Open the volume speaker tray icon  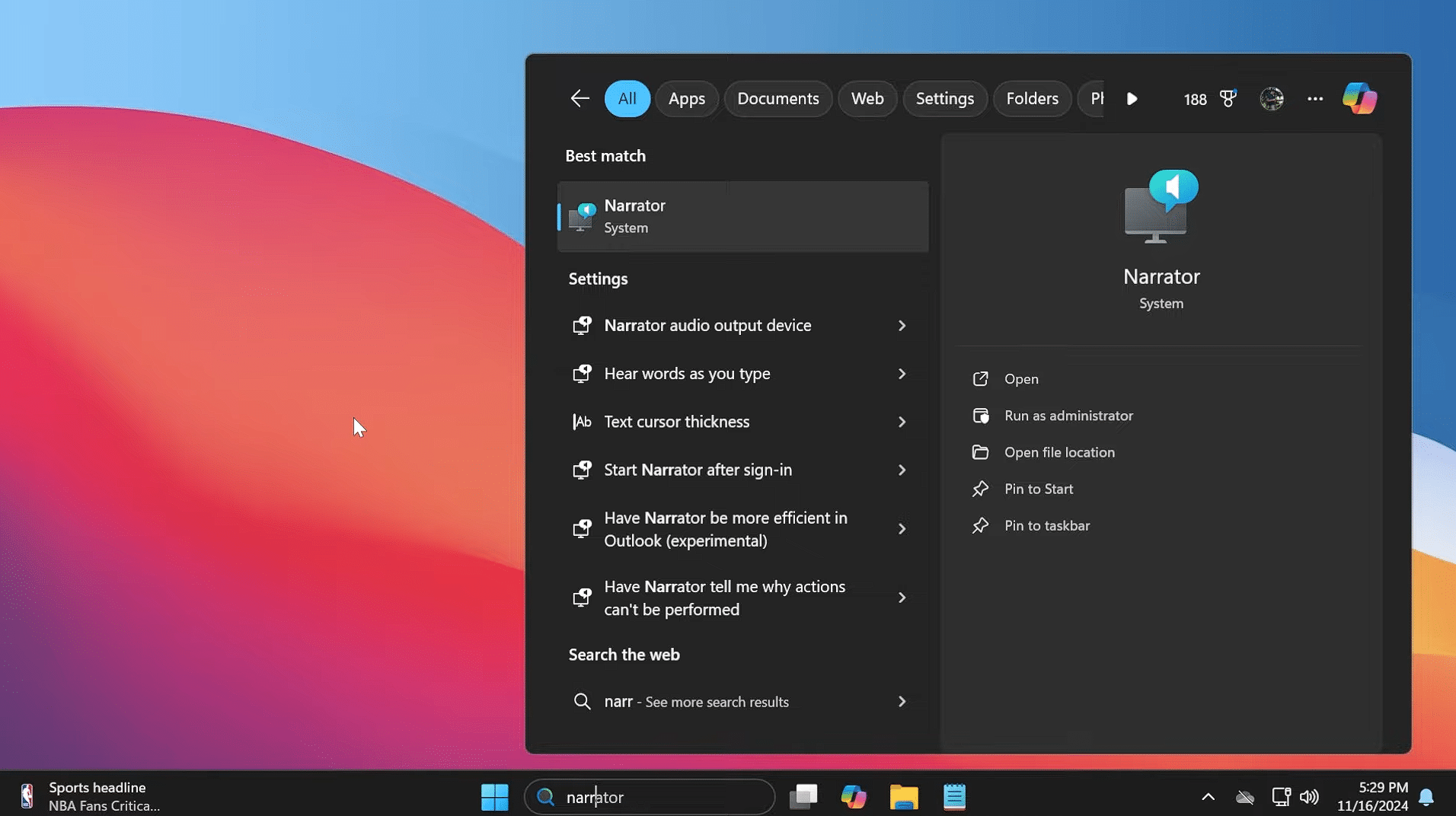(1309, 797)
